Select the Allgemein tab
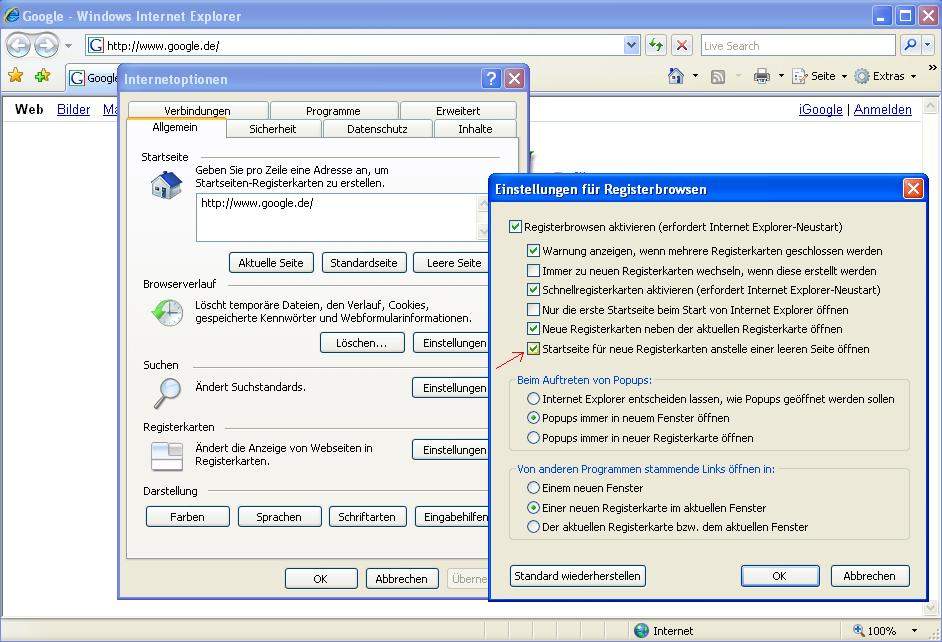 pyautogui.click(x=175, y=127)
